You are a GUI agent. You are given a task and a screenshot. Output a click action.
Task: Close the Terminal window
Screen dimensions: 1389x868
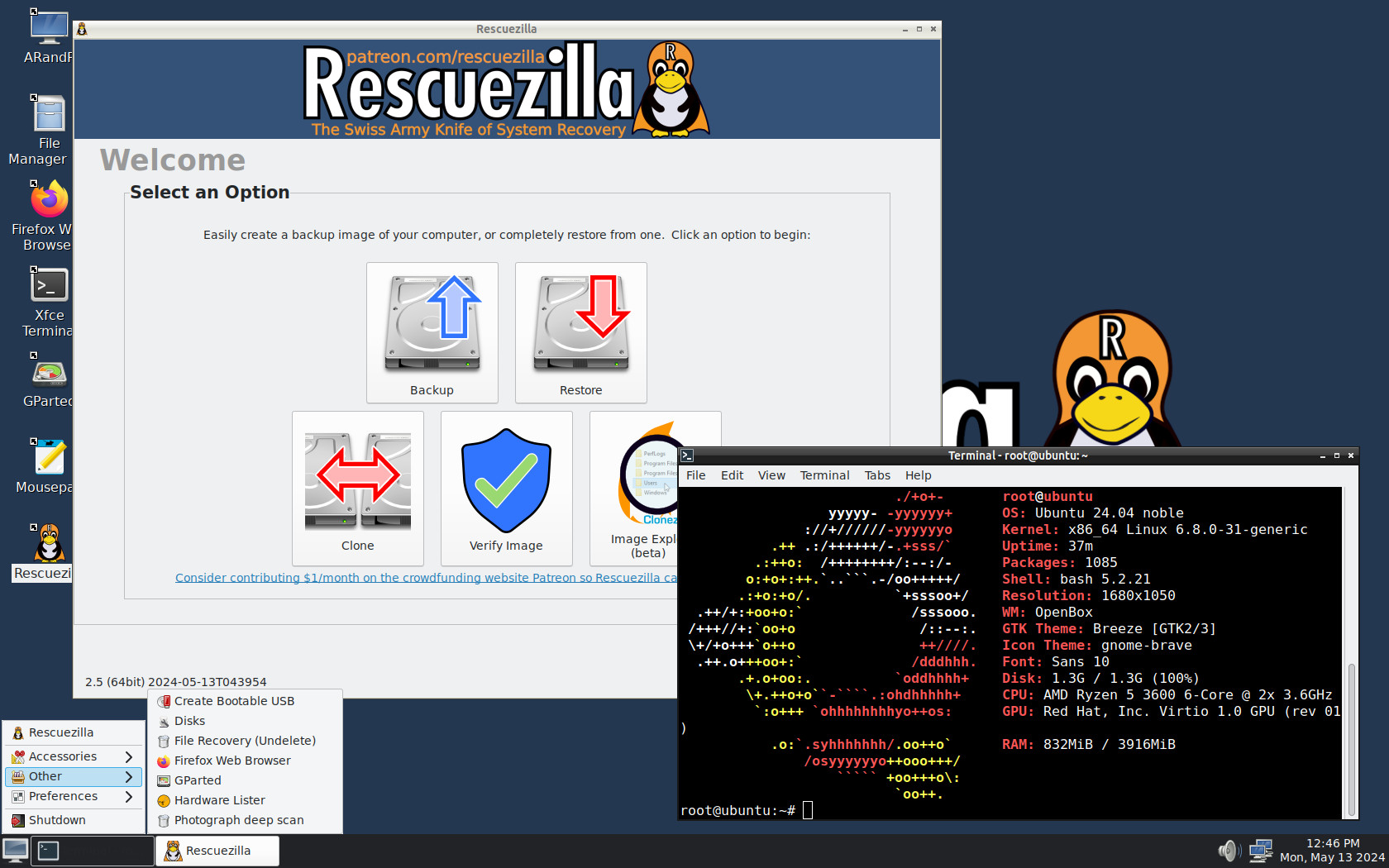tap(1351, 455)
